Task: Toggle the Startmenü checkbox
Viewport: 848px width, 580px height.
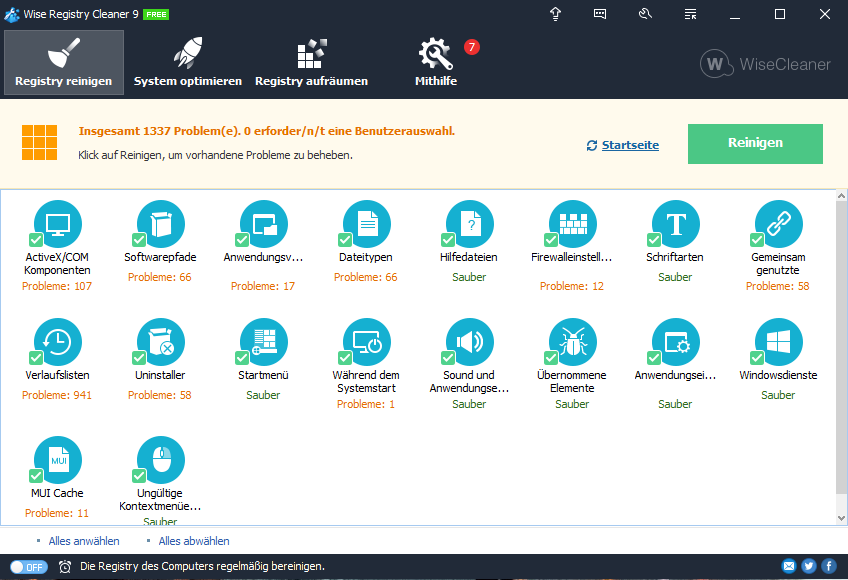Action: [x=242, y=358]
